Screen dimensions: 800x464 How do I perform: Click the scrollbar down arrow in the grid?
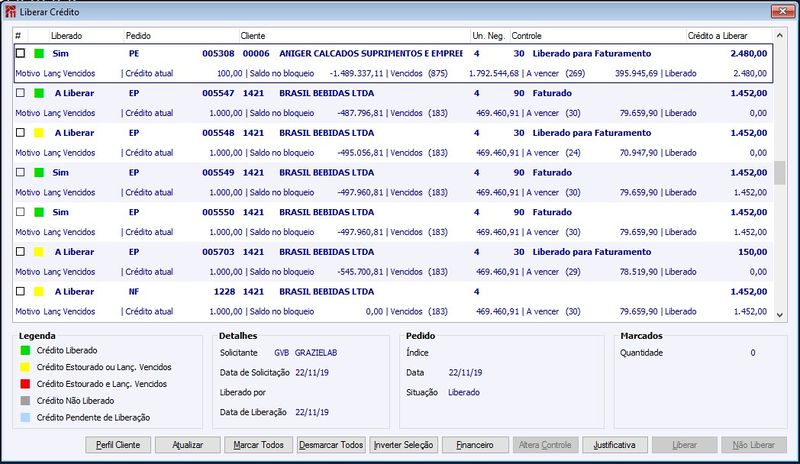(780, 314)
